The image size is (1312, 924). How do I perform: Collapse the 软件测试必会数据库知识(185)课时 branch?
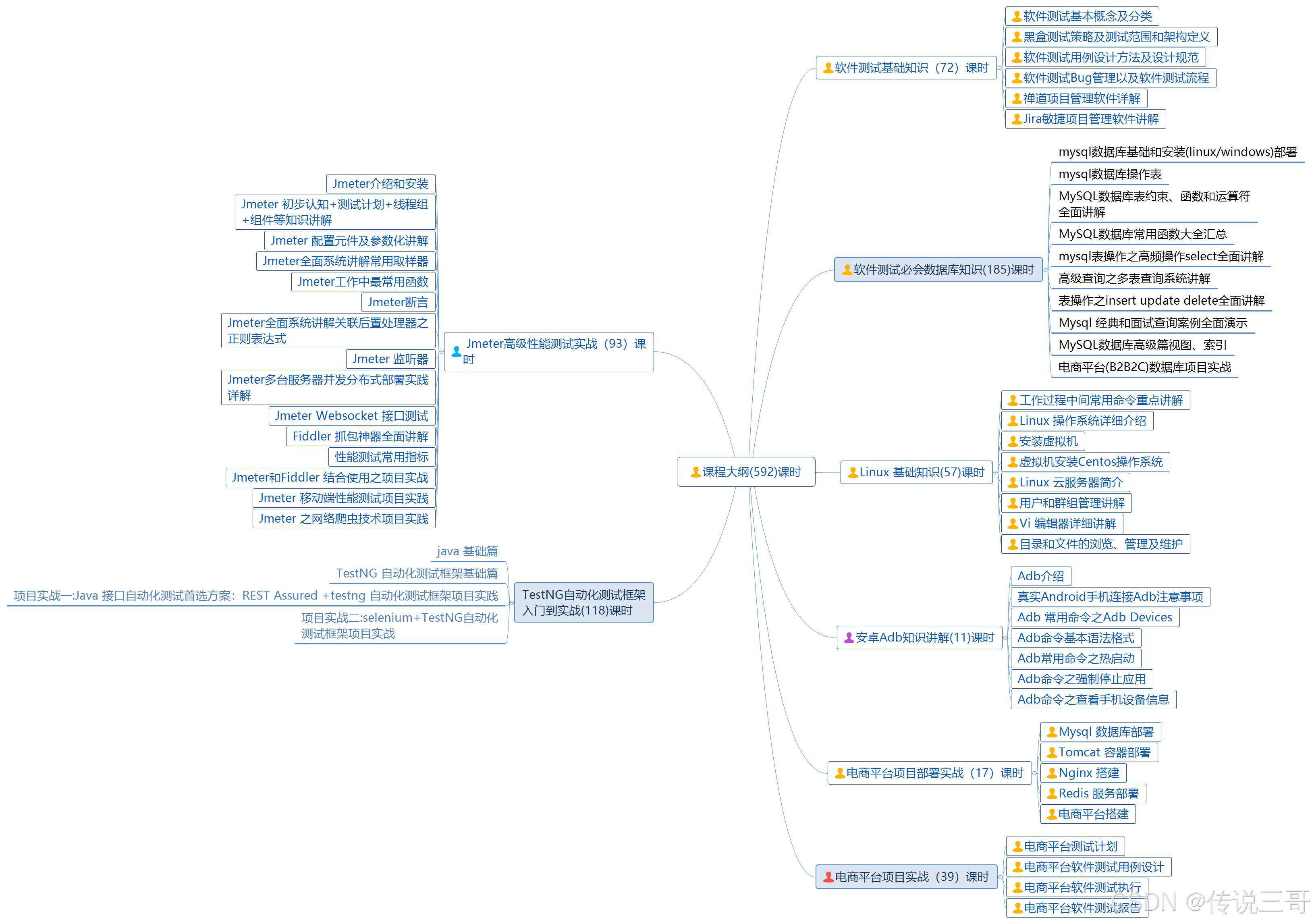[1045, 269]
